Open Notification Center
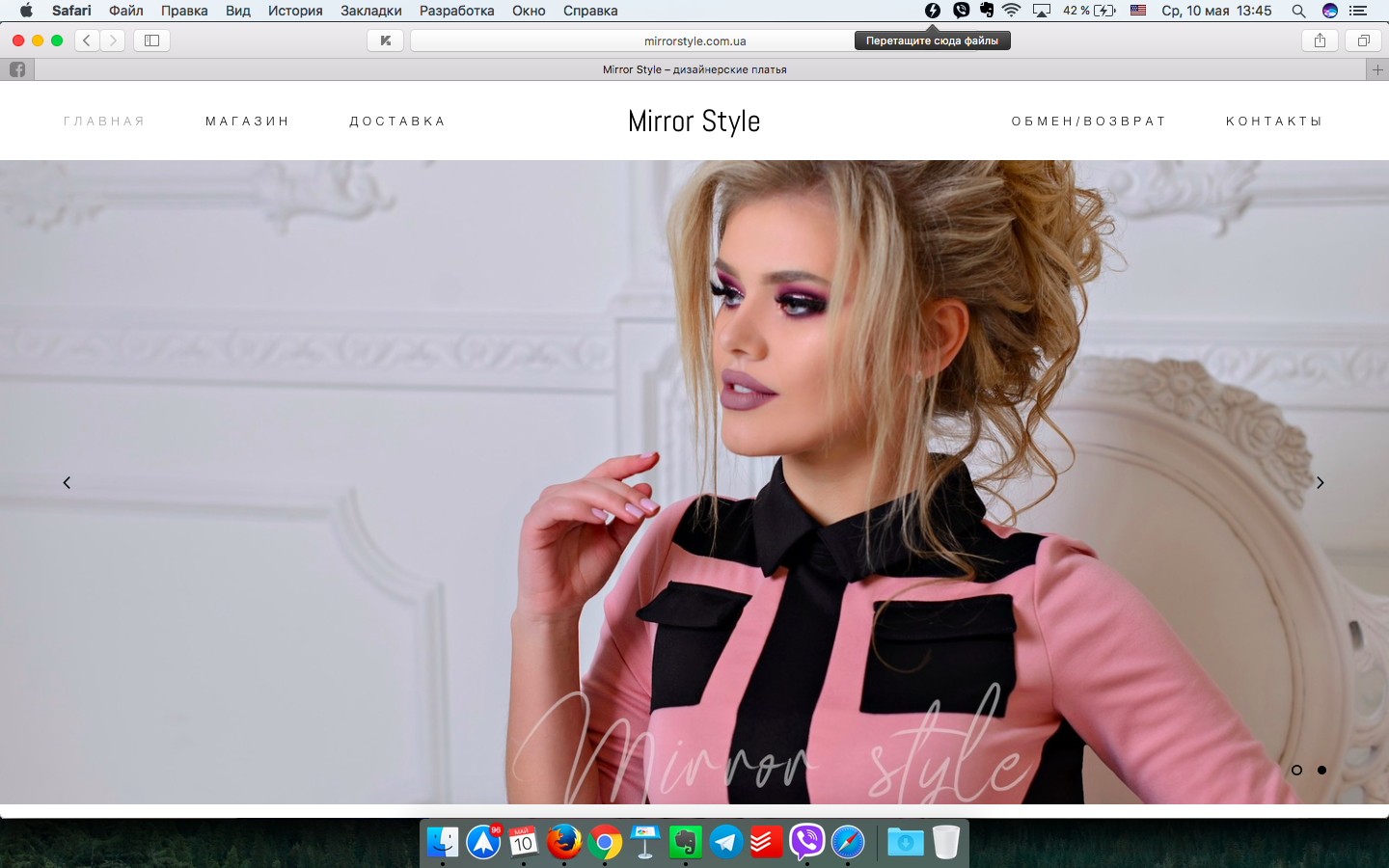Screen dimensions: 1389x868 (1359, 11)
